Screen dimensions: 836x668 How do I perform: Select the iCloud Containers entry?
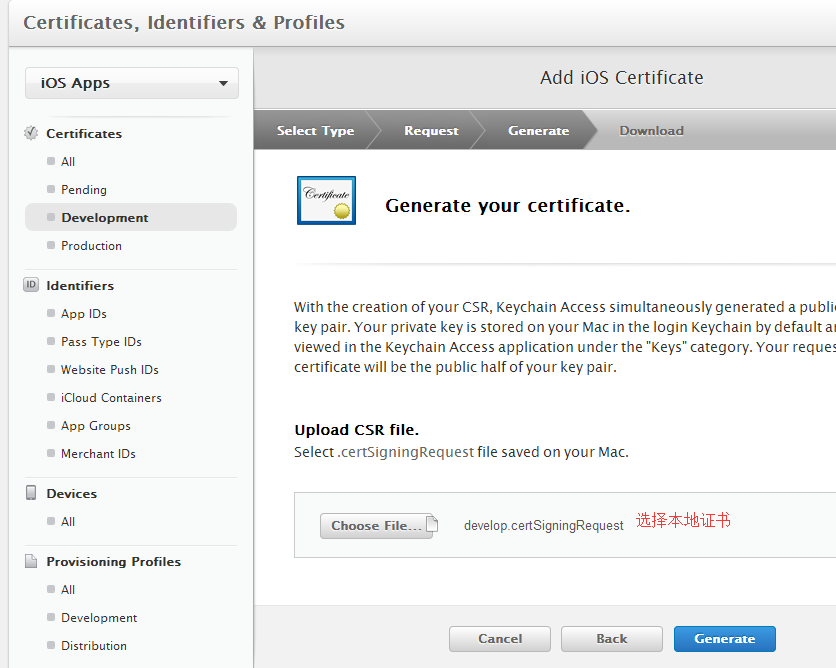[111, 397]
